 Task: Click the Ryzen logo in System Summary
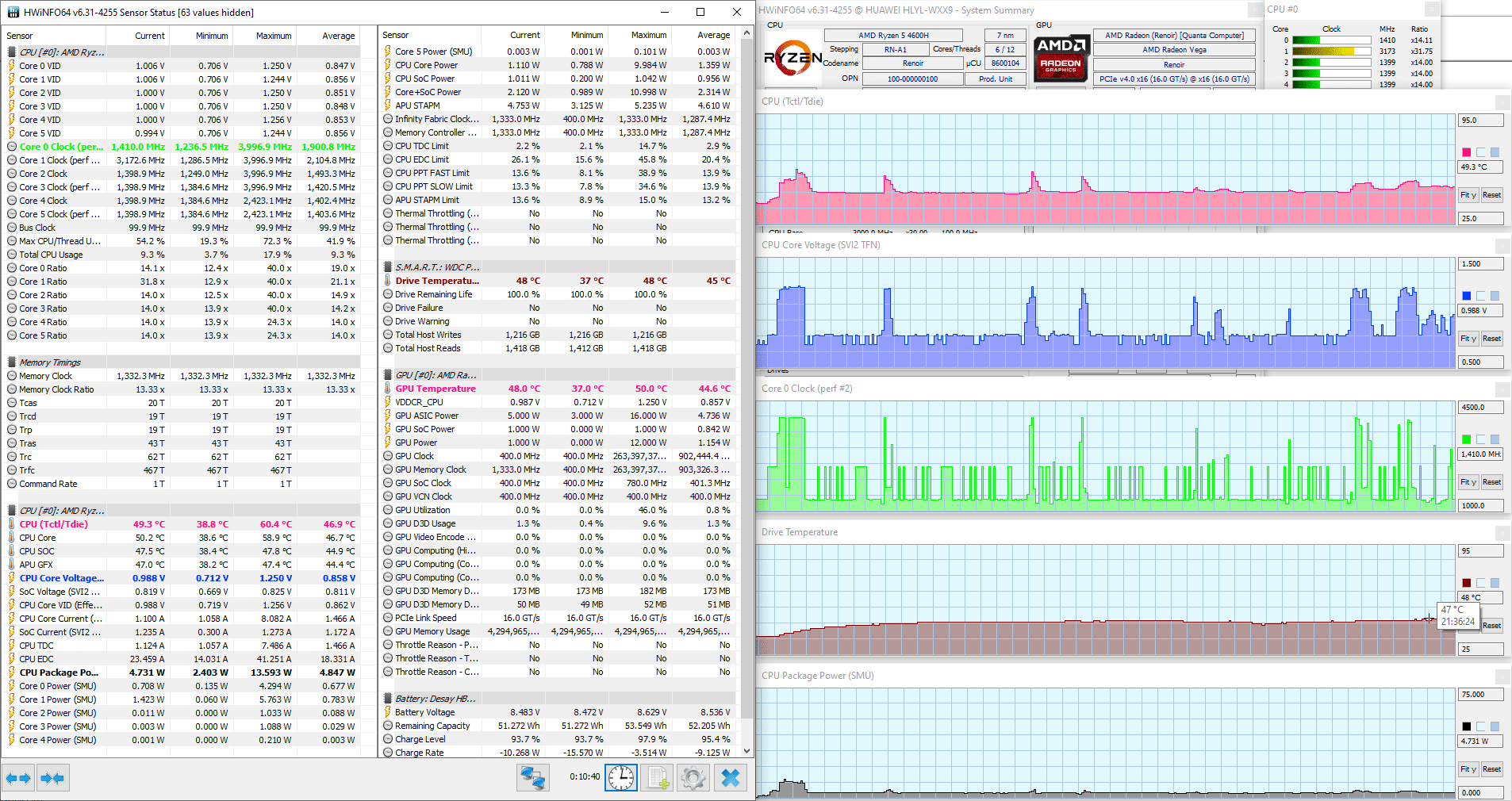(792, 57)
